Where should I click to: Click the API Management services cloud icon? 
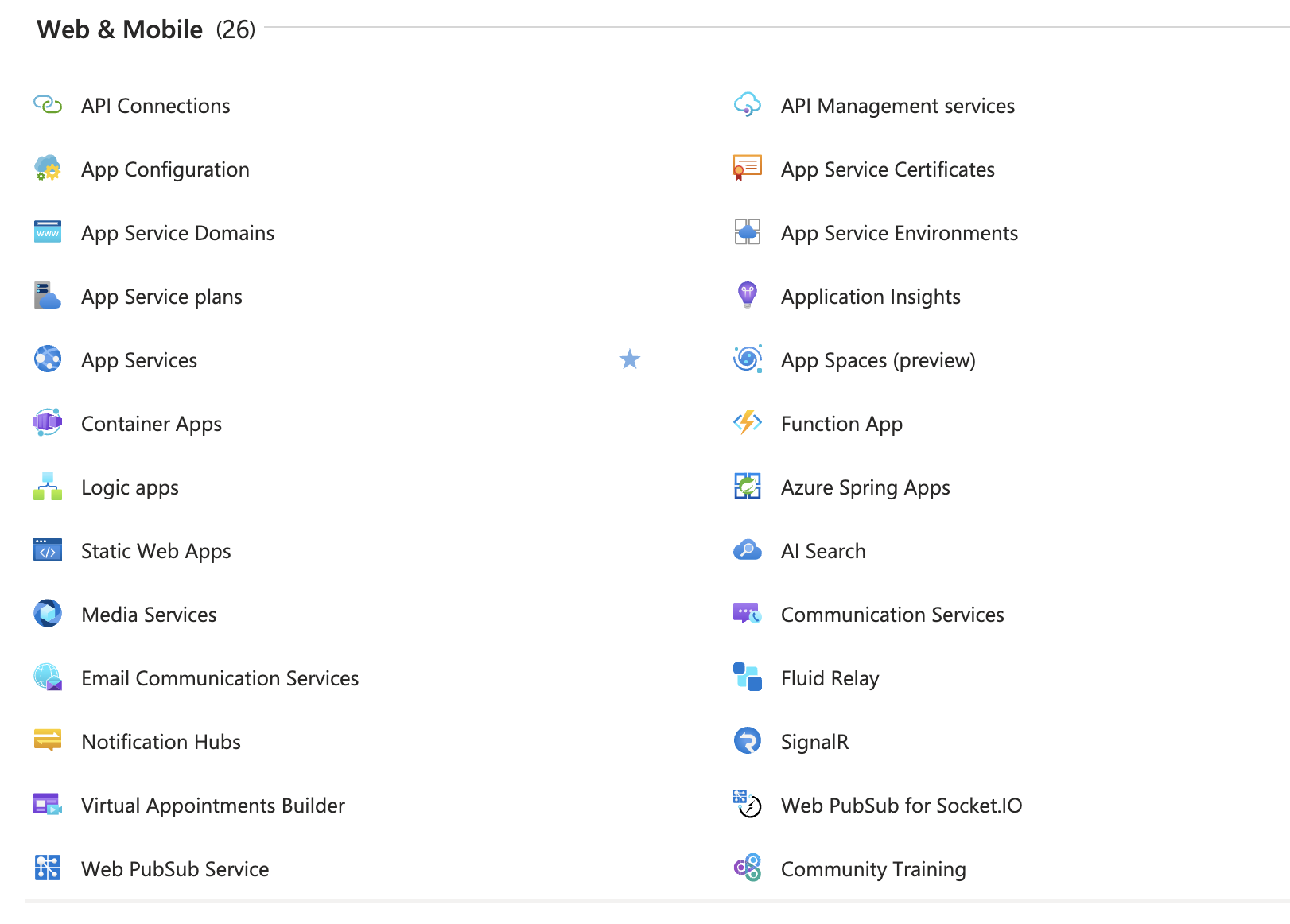(748, 105)
